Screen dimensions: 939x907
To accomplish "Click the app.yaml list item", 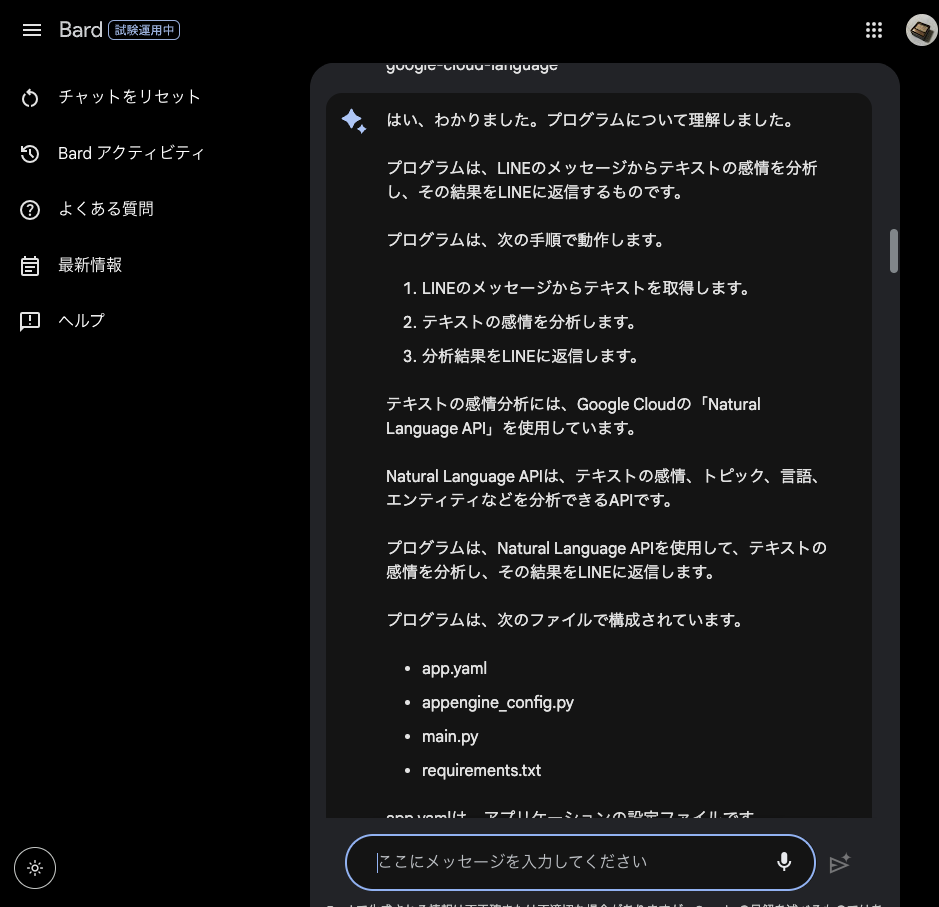I will click(454, 668).
